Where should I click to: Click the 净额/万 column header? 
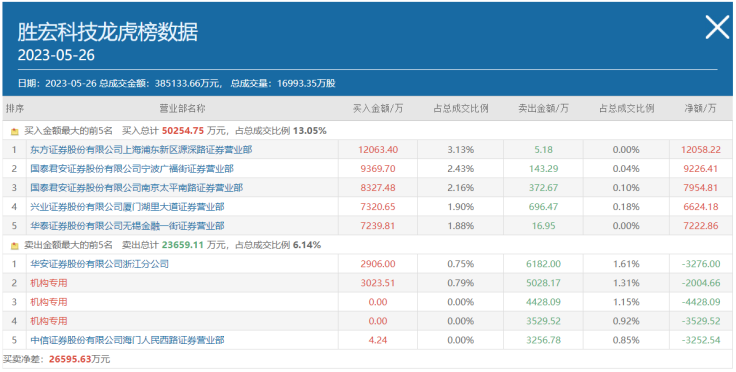pyautogui.click(x=700, y=109)
